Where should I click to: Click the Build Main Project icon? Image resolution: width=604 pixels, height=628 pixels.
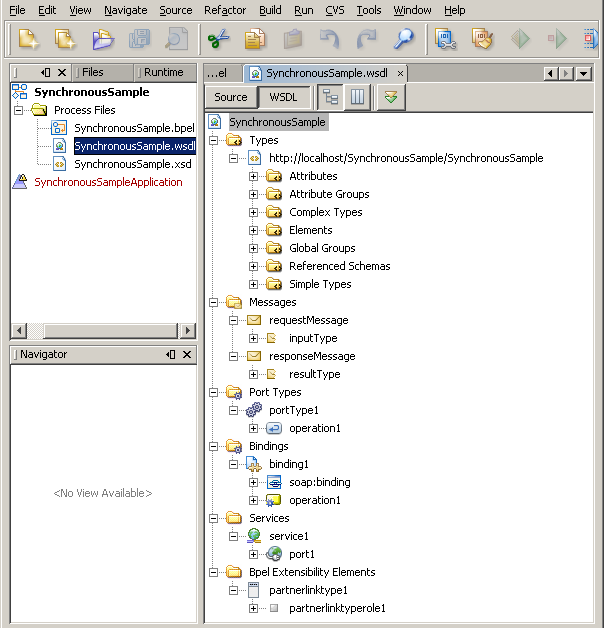click(445, 39)
